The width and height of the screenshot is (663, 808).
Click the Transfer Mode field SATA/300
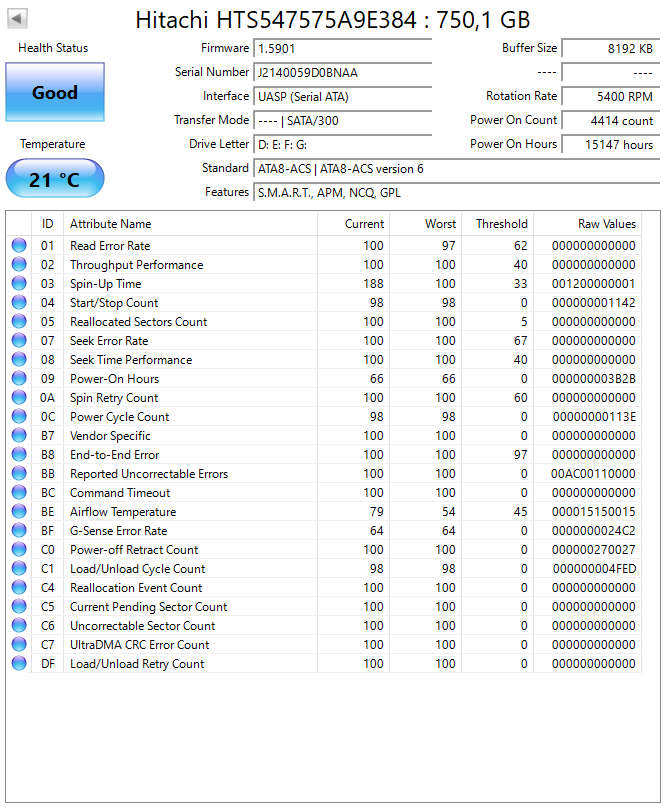point(343,121)
